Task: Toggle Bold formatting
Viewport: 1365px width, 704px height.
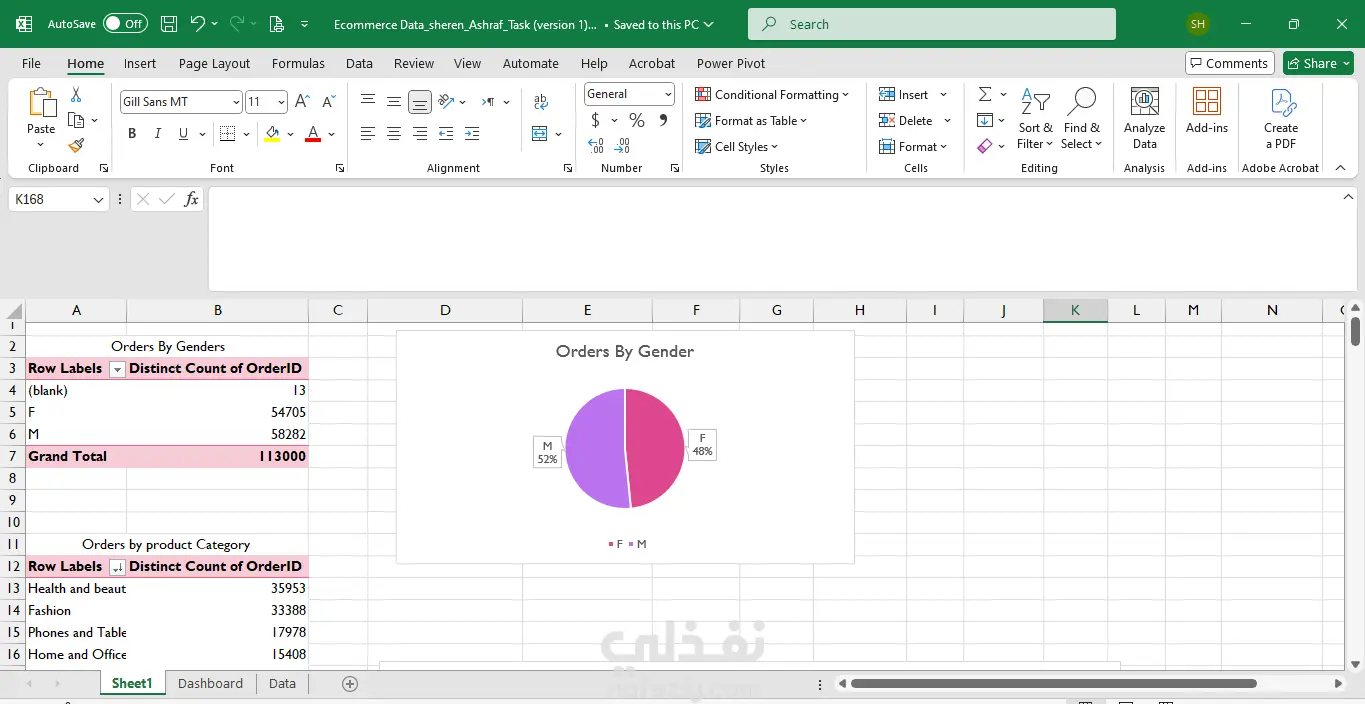Action: point(132,133)
